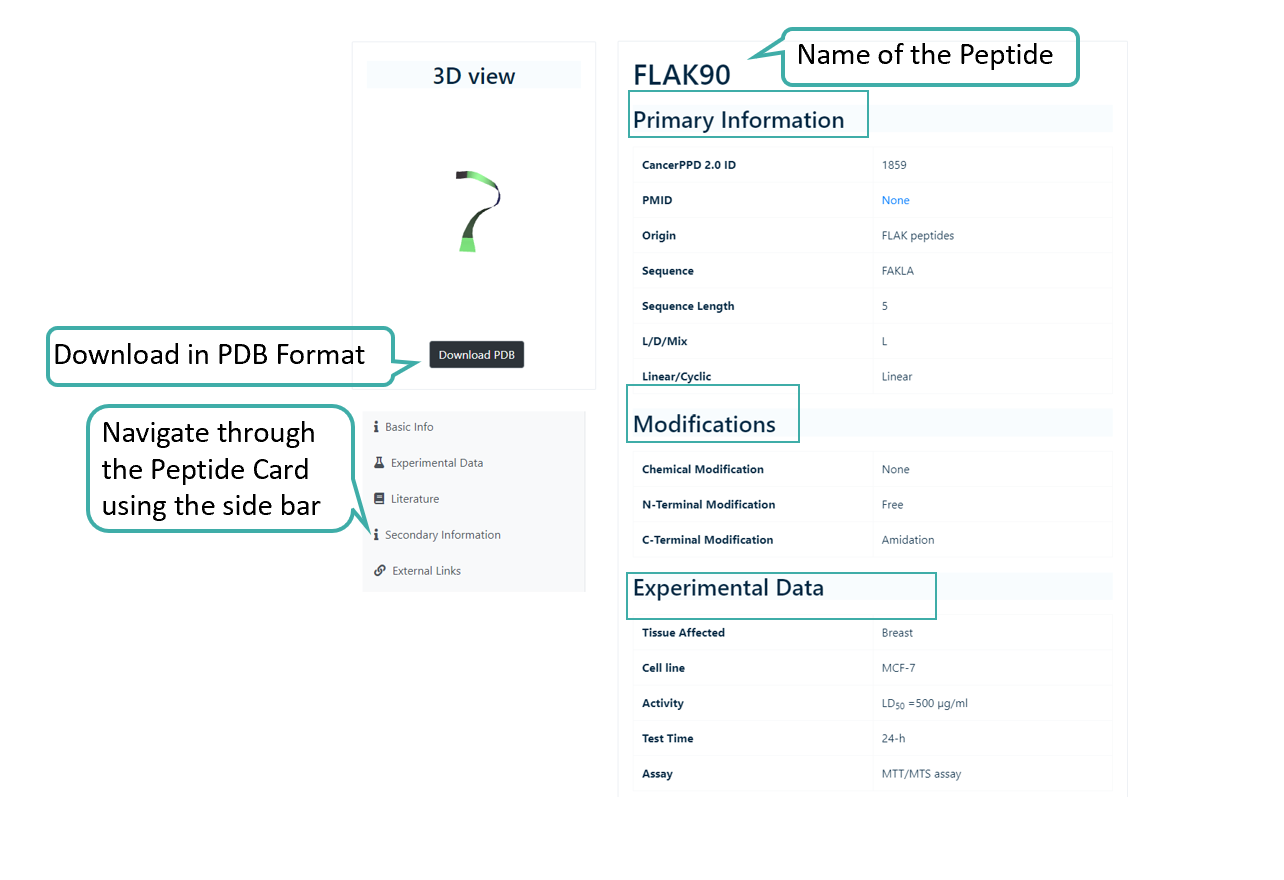The width and height of the screenshot is (1284, 880).
Task: Click the Name of the Peptide callout
Action: [925, 55]
